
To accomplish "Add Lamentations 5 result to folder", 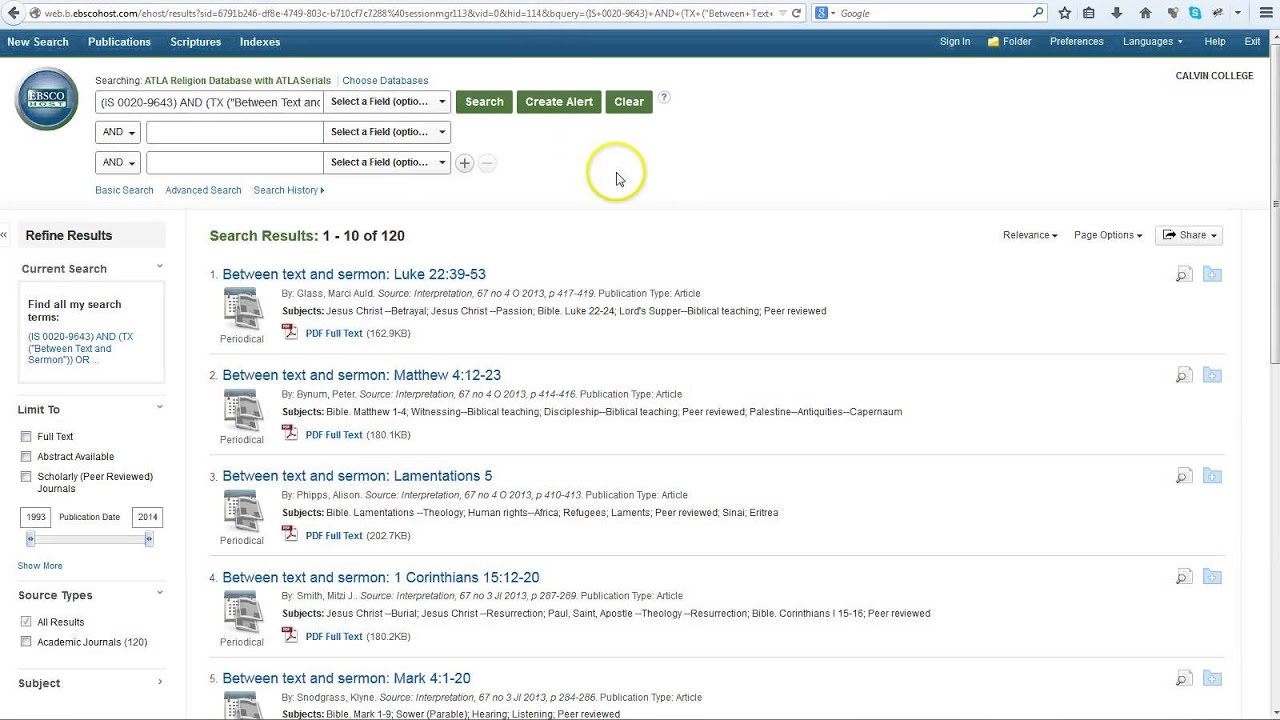I will [x=1212, y=476].
